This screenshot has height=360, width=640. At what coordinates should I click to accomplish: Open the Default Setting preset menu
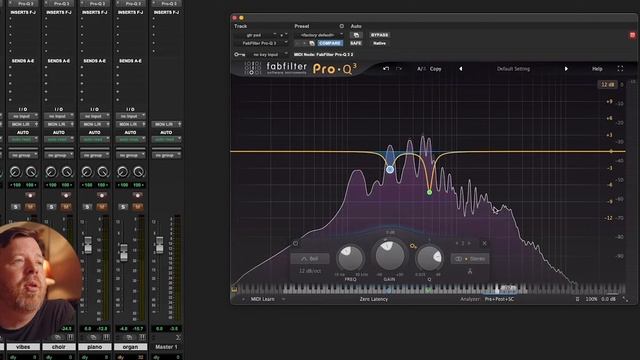pos(513,69)
